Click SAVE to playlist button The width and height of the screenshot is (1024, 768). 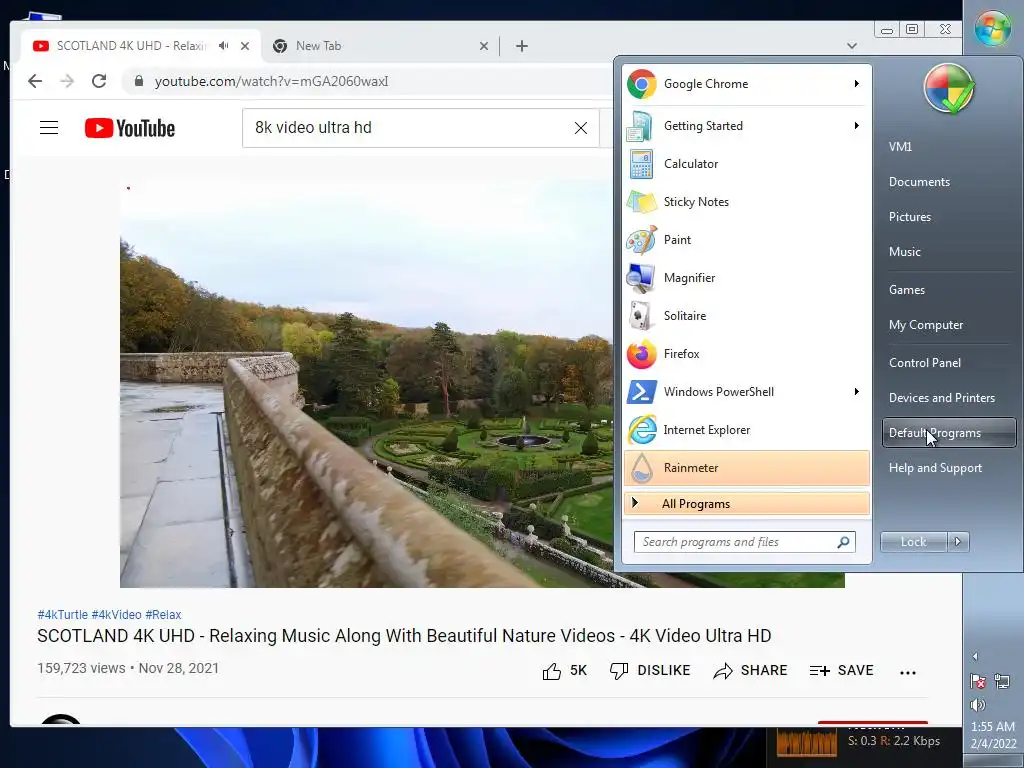point(841,671)
